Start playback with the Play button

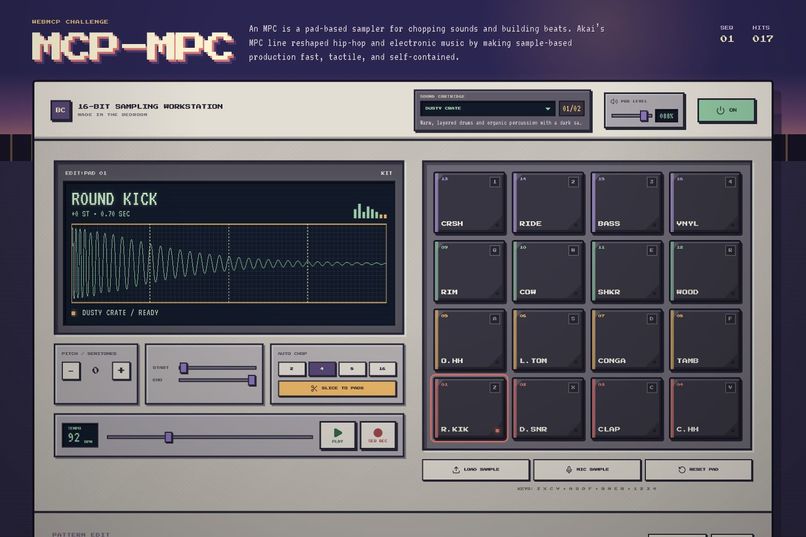coord(337,435)
